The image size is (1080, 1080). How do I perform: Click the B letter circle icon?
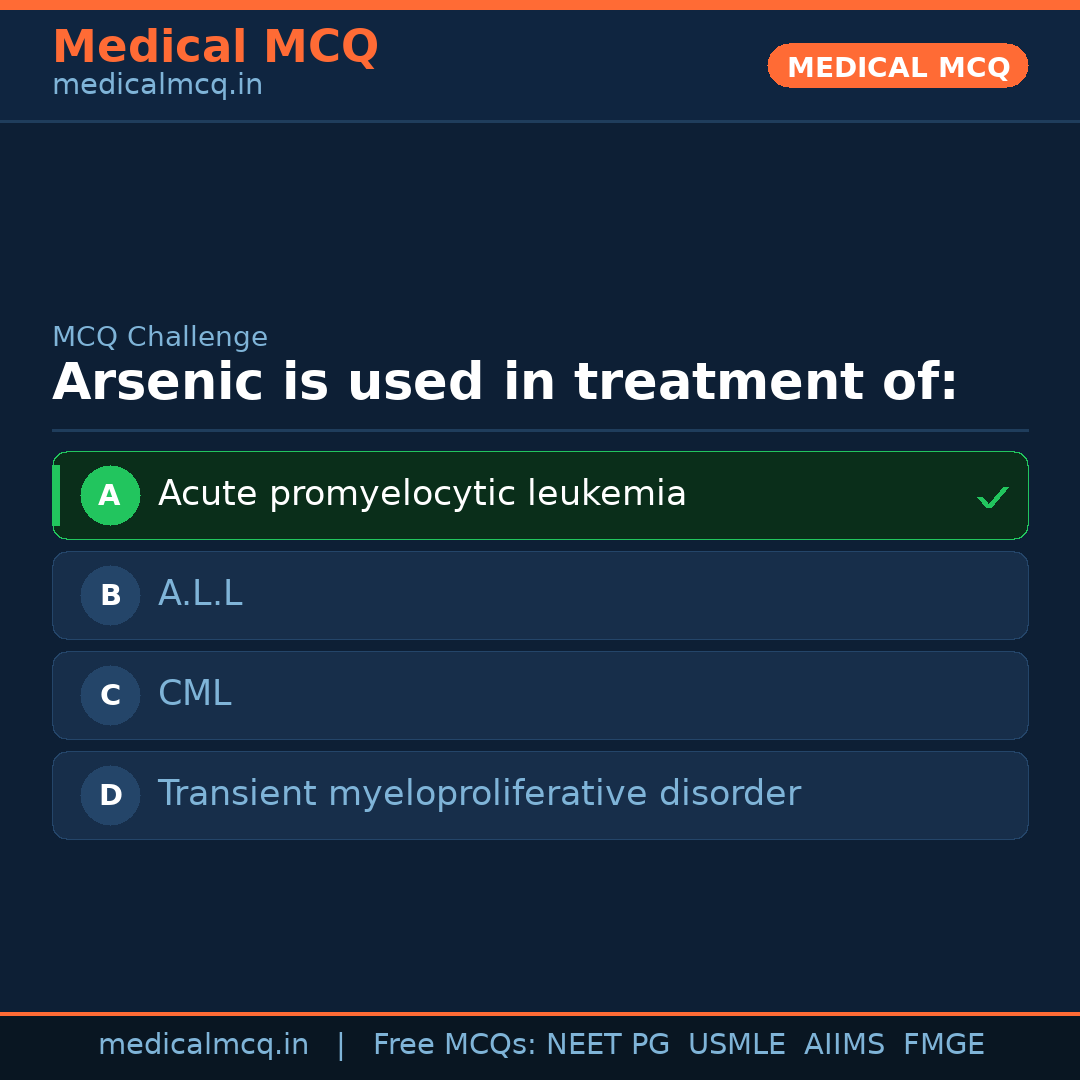point(110,595)
